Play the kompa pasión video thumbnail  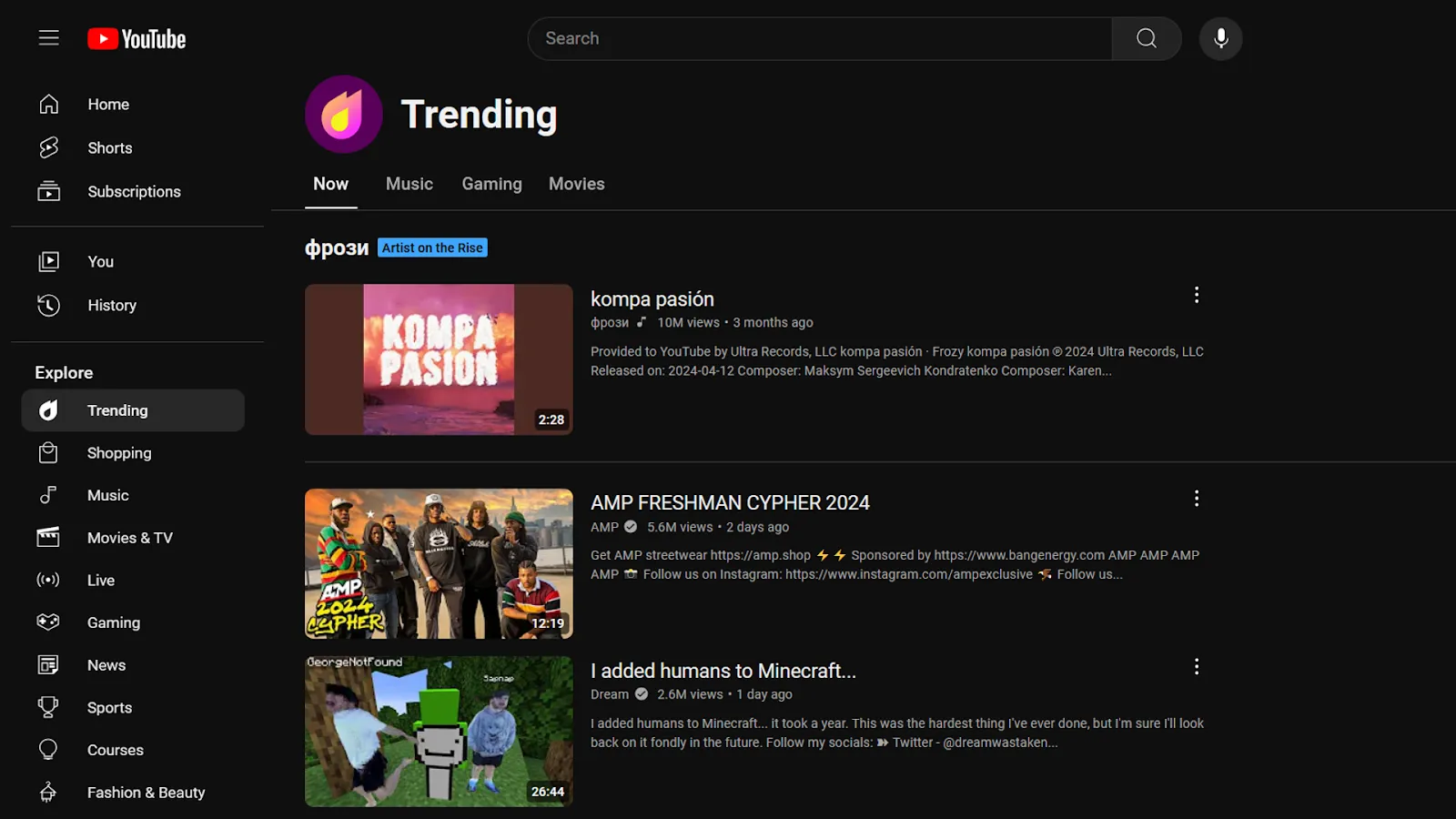(x=439, y=359)
